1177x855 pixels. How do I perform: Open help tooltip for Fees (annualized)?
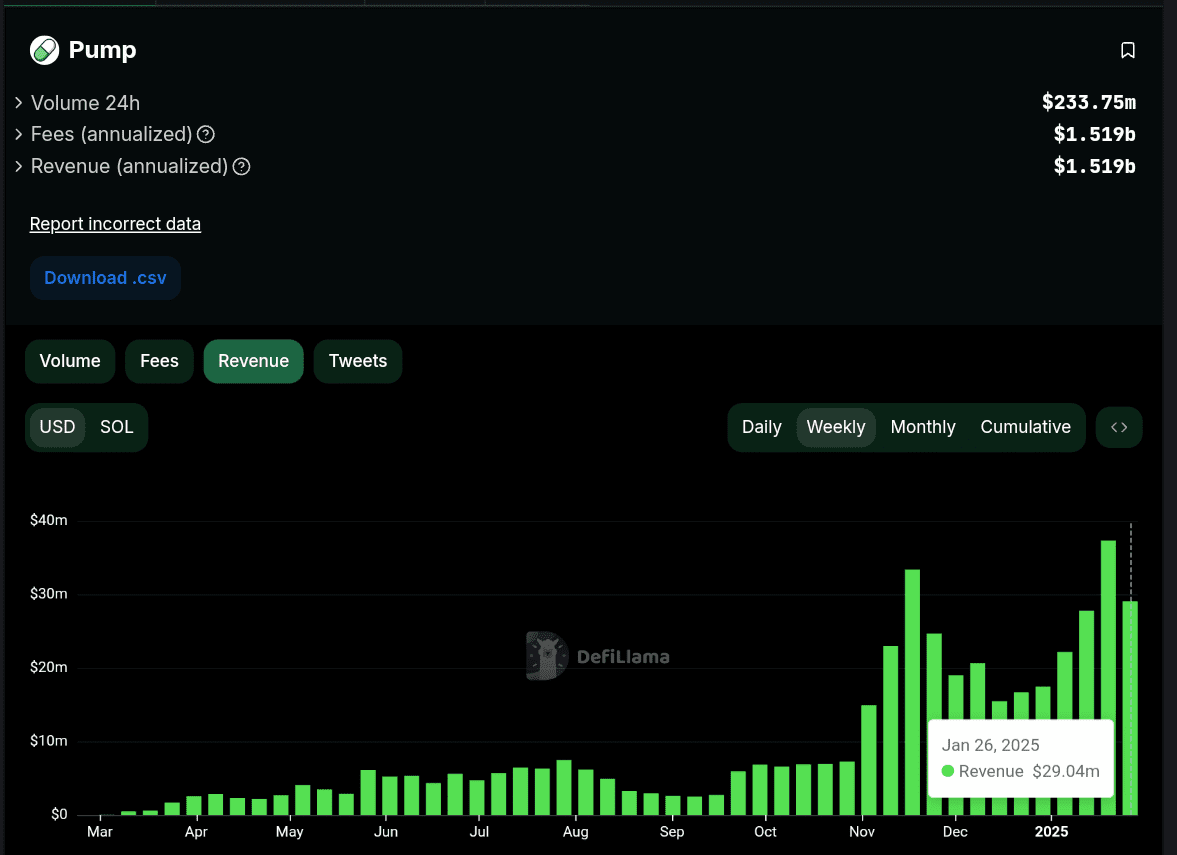(206, 134)
